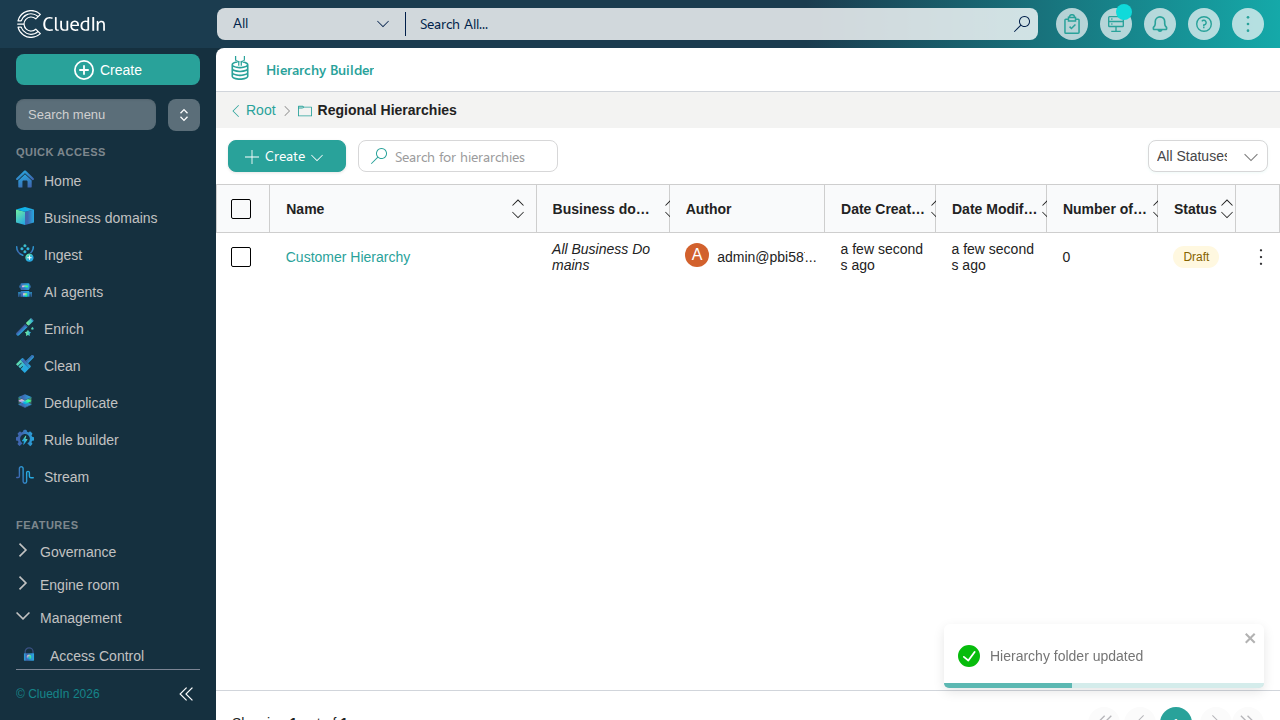Screen dimensions: 1280x720
Task: Tick the Customer Hierarchy row checkbox
Action: (x=241, y=257)
